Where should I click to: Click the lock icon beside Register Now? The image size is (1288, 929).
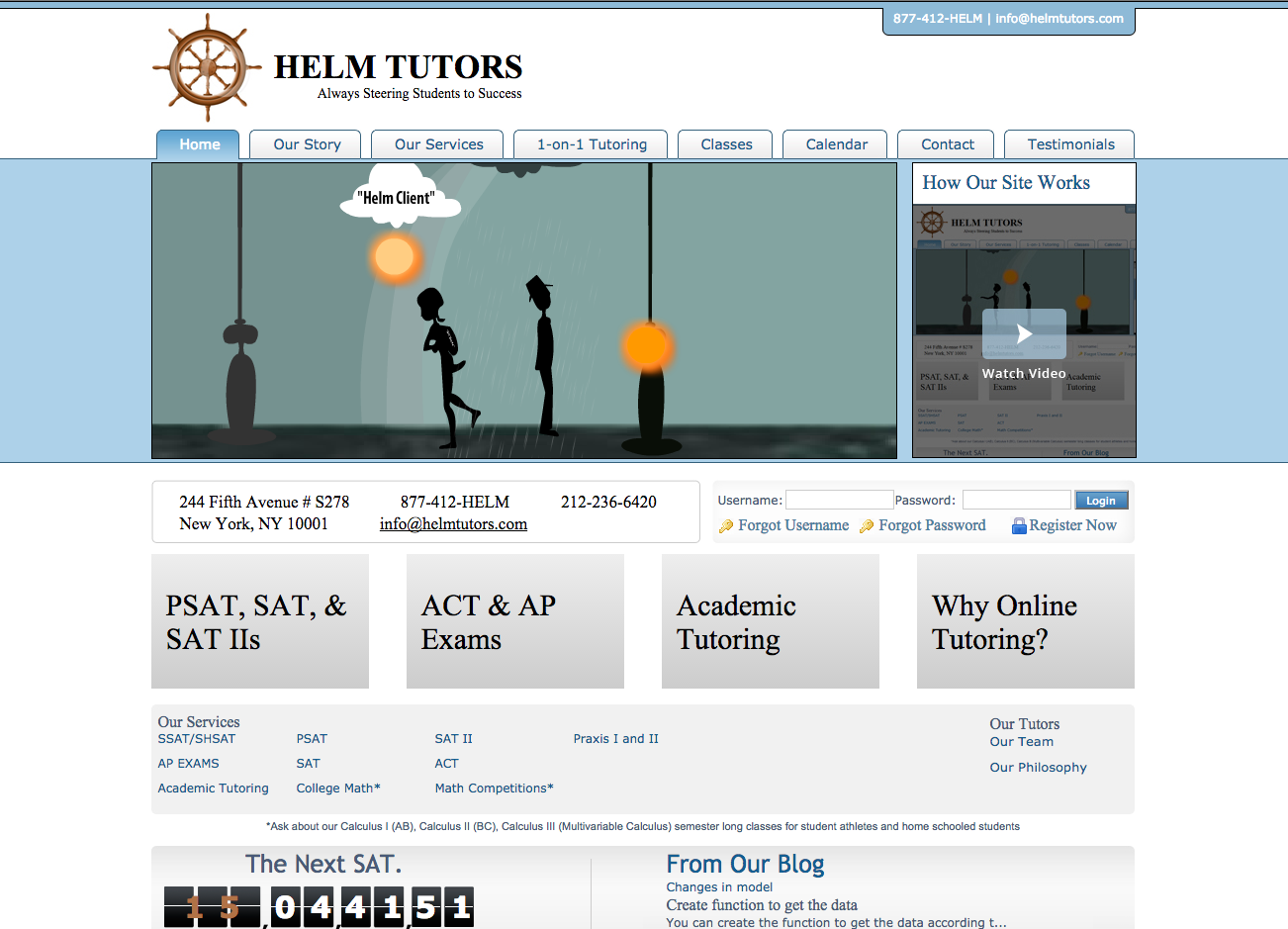click(1019, 526)
